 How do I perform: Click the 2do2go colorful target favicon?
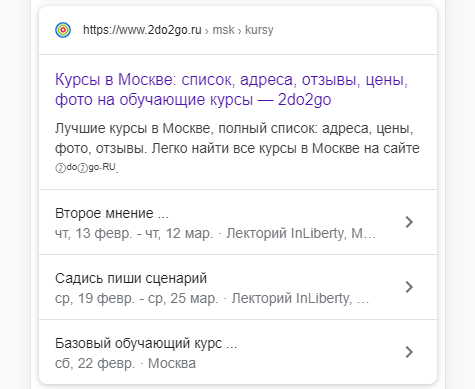tap(63, 30)
